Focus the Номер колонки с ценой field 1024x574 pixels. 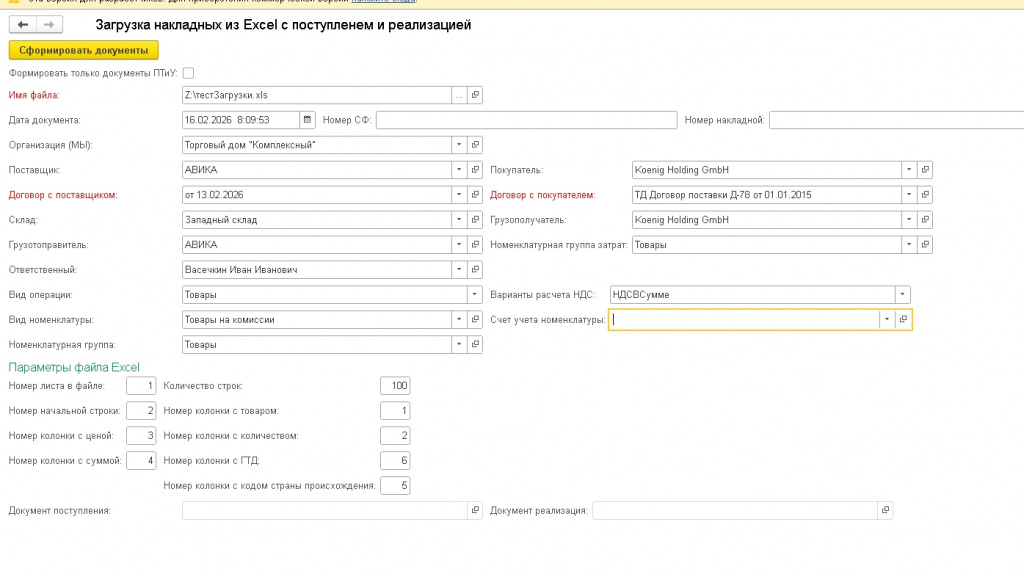141,436
